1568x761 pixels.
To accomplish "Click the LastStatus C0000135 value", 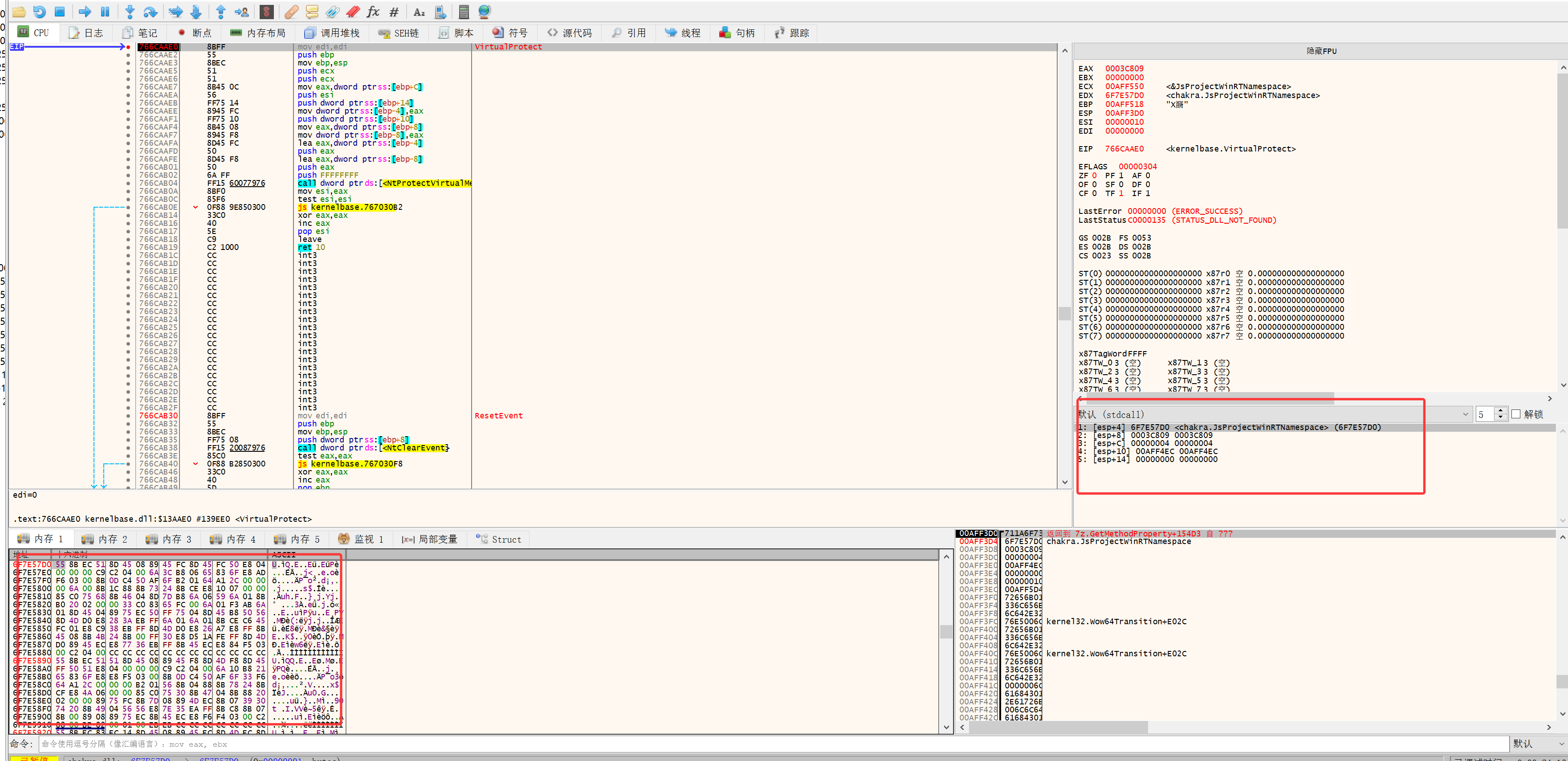I will point(1146,221).
